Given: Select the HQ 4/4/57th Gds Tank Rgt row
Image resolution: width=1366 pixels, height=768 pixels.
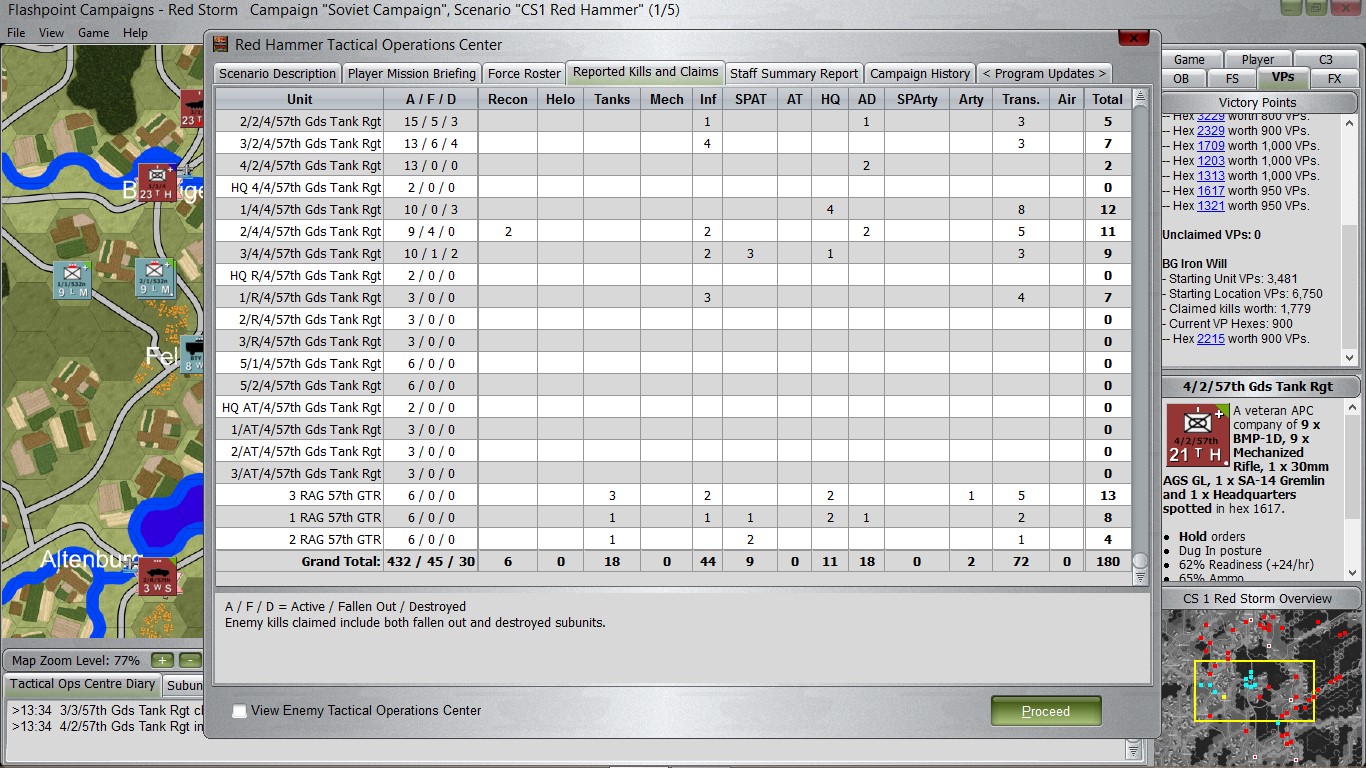Looking at the screenshot, I should 673,188.
